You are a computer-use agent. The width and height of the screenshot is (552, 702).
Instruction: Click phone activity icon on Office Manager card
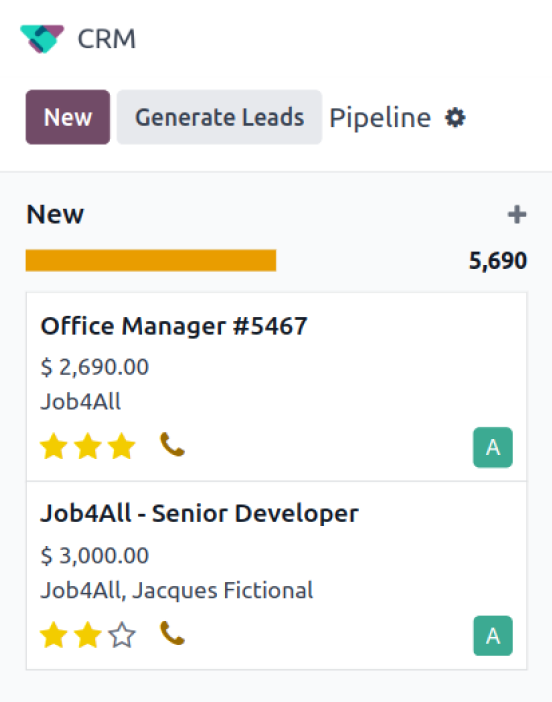tap(172, 444)
